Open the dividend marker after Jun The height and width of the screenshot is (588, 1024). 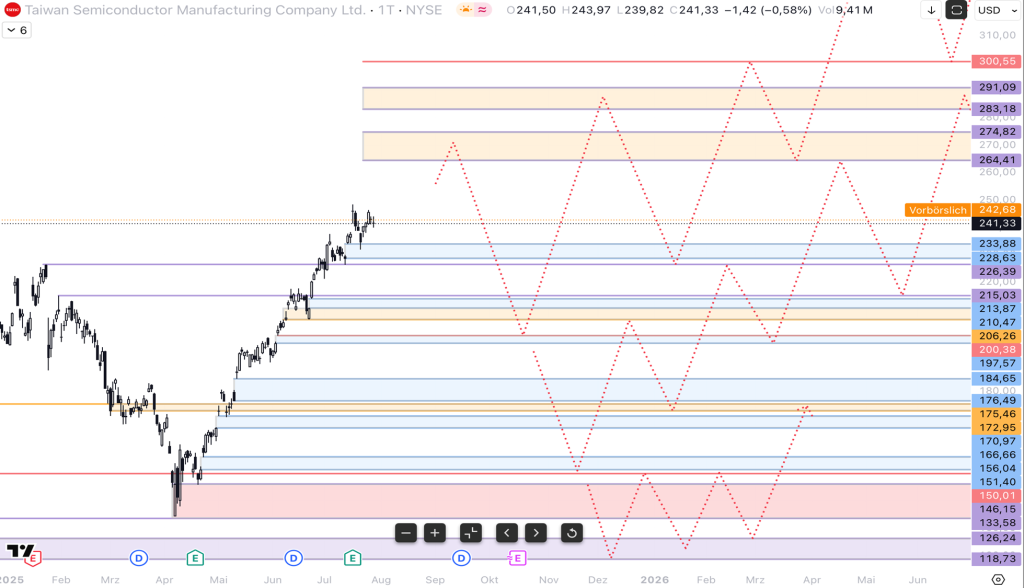coord(294,558)
